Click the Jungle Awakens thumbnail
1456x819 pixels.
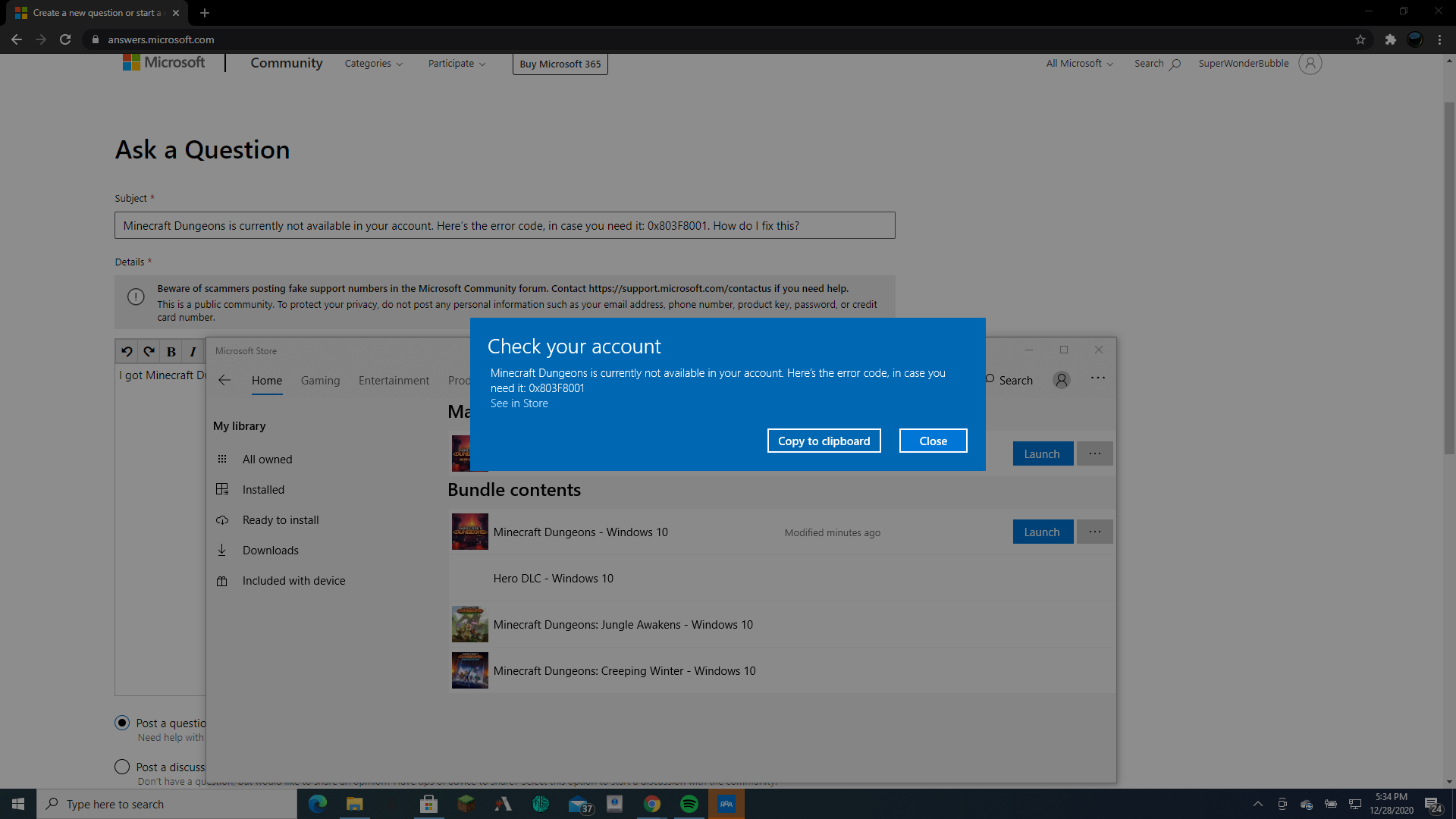470,624
